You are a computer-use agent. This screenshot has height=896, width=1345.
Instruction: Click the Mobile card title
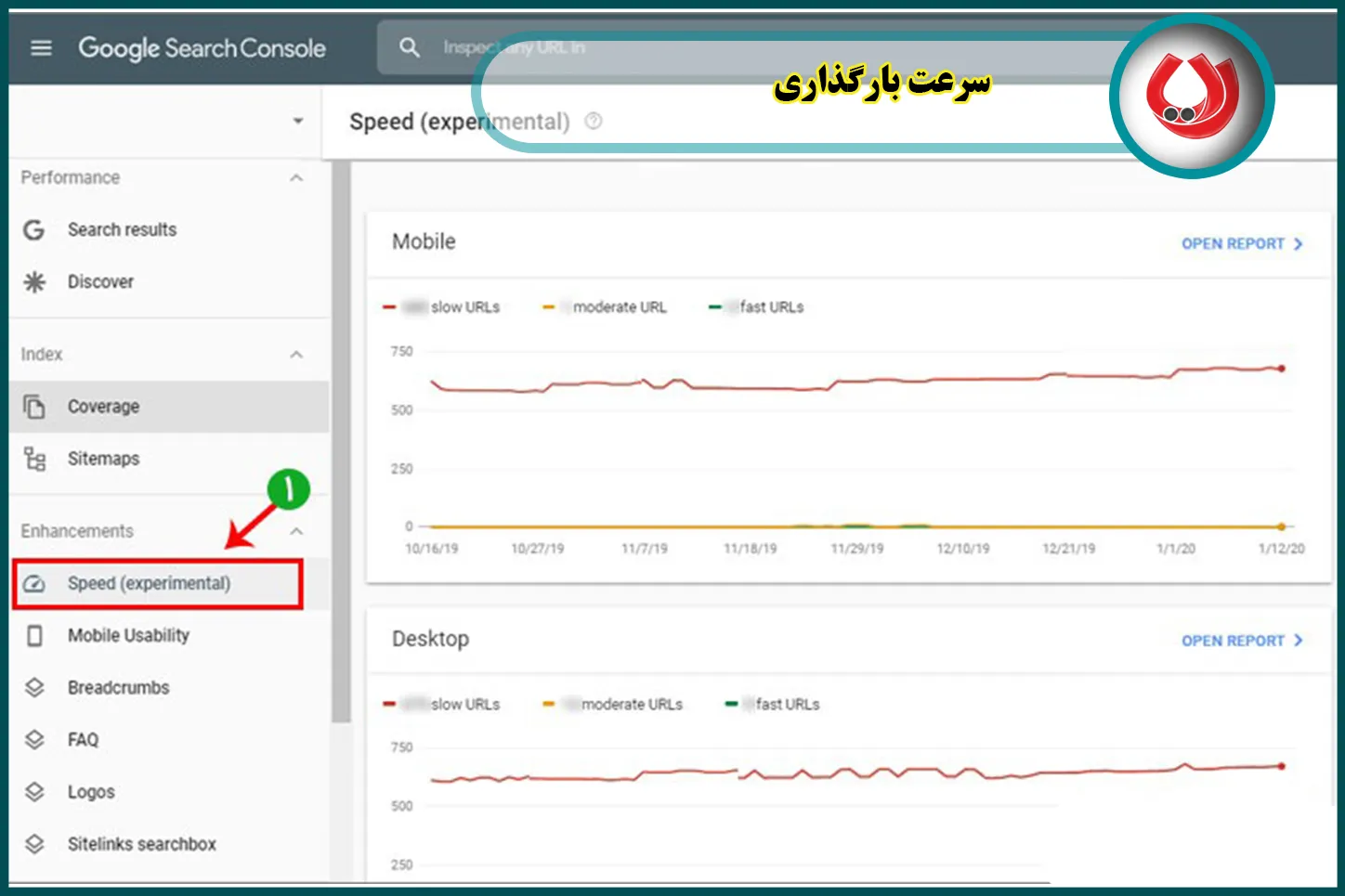[x=424, y=241]
